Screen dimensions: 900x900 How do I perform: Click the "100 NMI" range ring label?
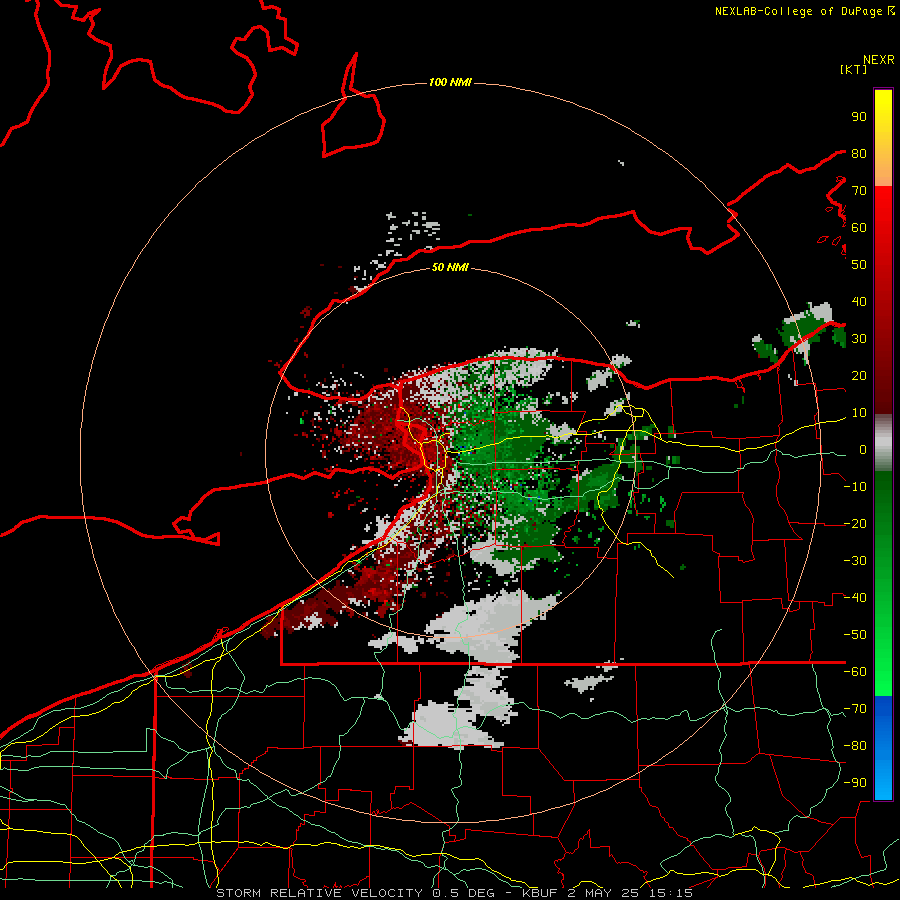coord(450,83)
